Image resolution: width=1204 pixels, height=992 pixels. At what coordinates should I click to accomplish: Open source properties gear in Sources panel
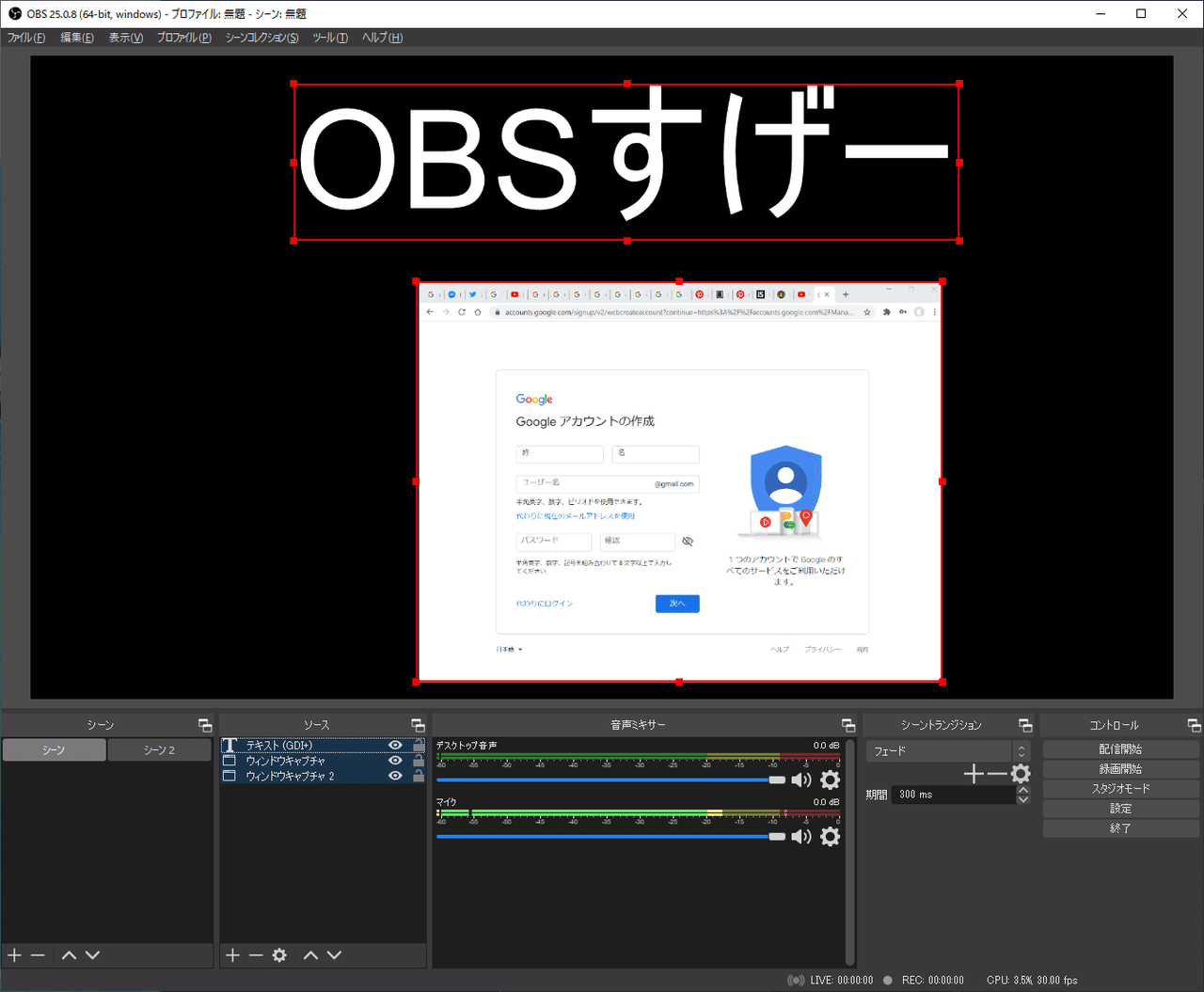coord(279,955)
